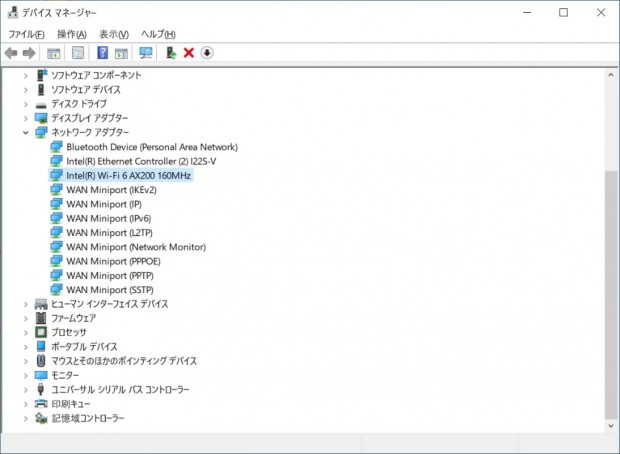Click the scrollbar down arrow
The width and height of the screenshot is (620, 454).
[x=611, y=426]
